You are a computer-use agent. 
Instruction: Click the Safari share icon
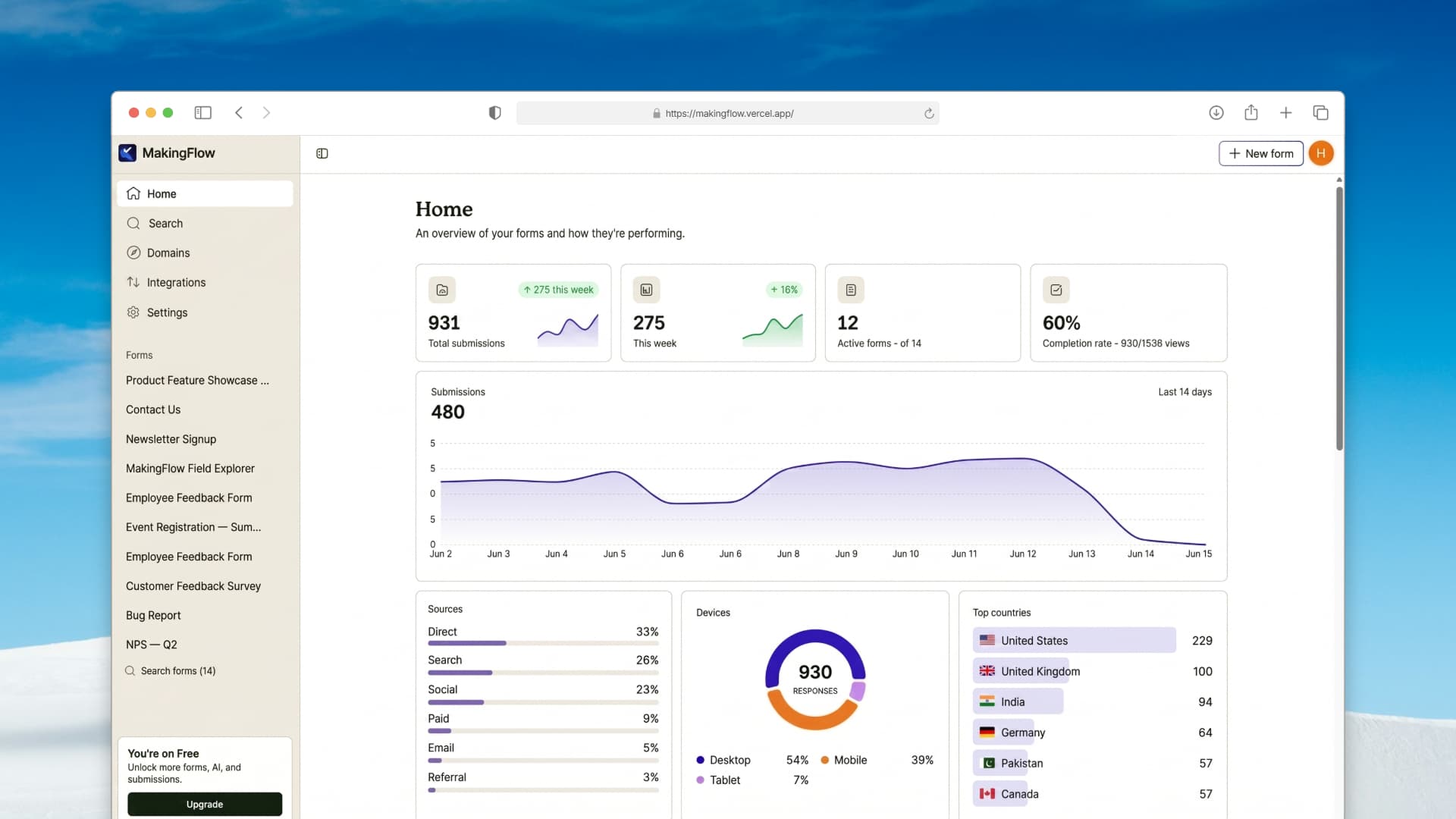(x=1251, y=112)
